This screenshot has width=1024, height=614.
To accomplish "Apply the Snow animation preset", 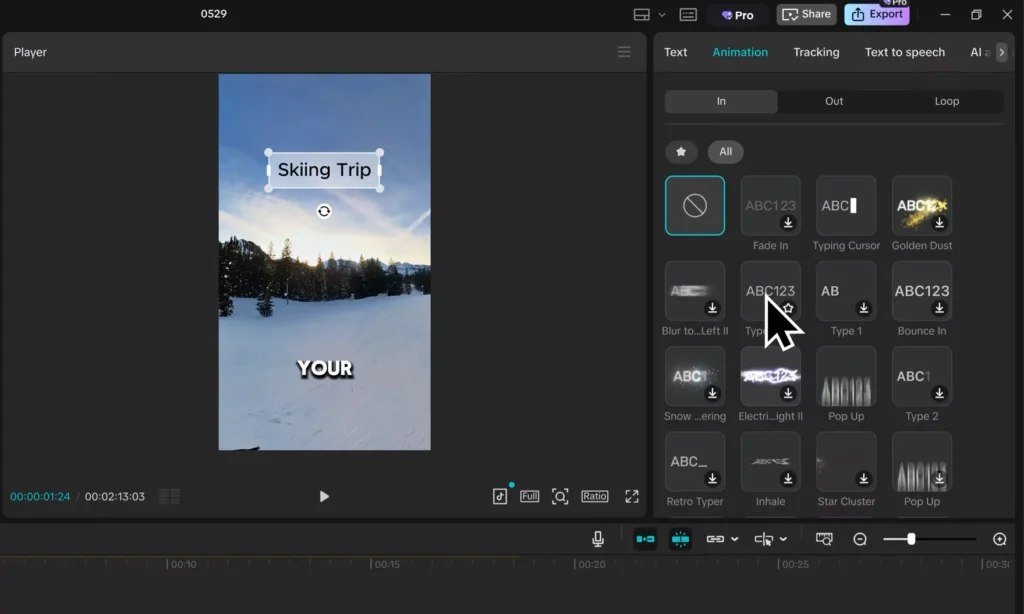I will click(695, 377).
